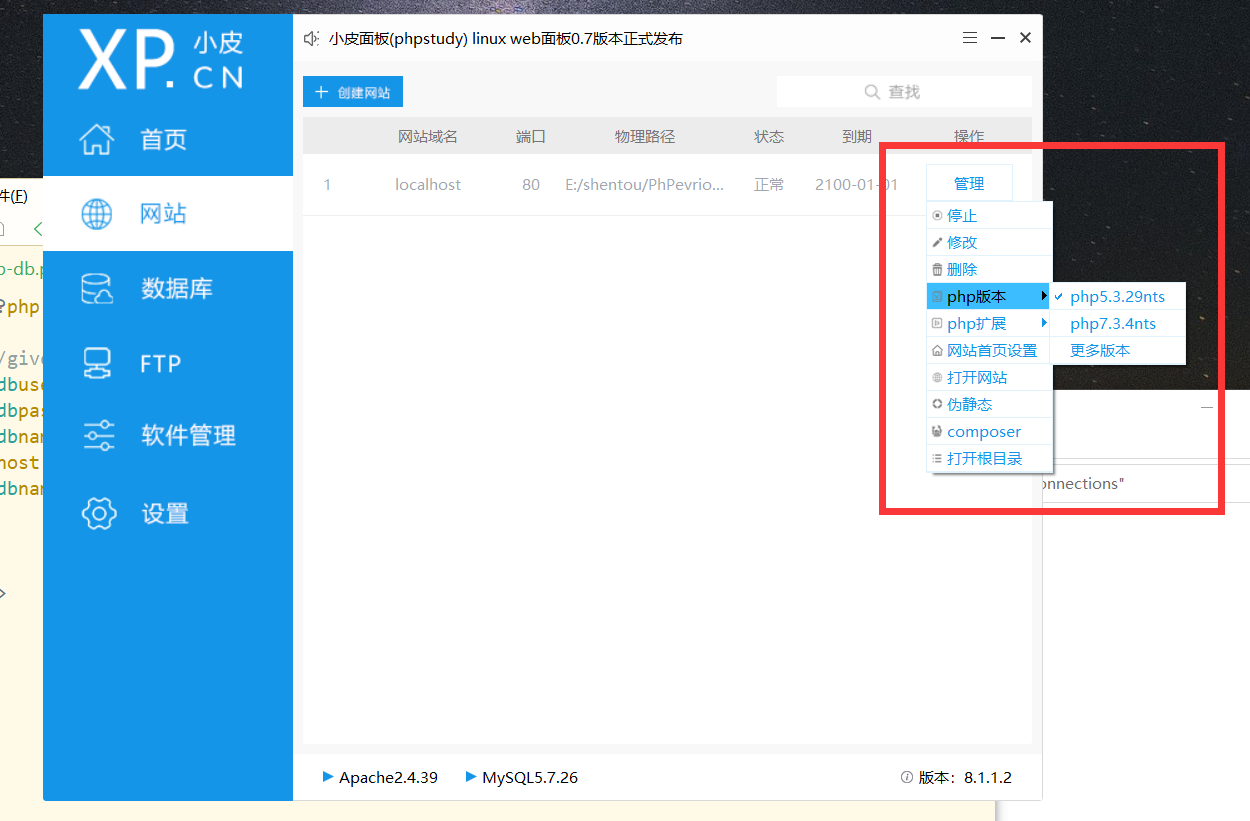Open the hamburger menu icon in title bar

coord(970,38)
